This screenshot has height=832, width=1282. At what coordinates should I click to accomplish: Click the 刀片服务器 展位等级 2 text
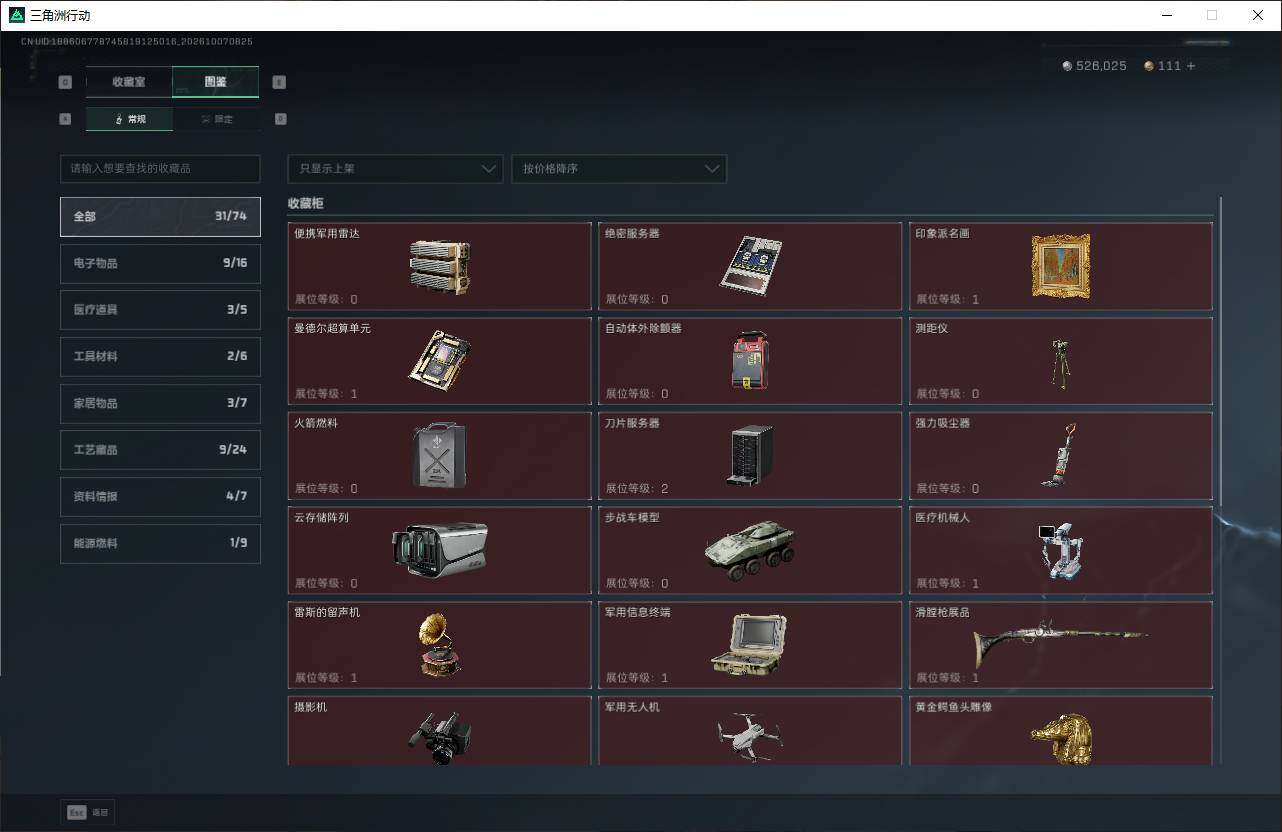coord(637,489)
